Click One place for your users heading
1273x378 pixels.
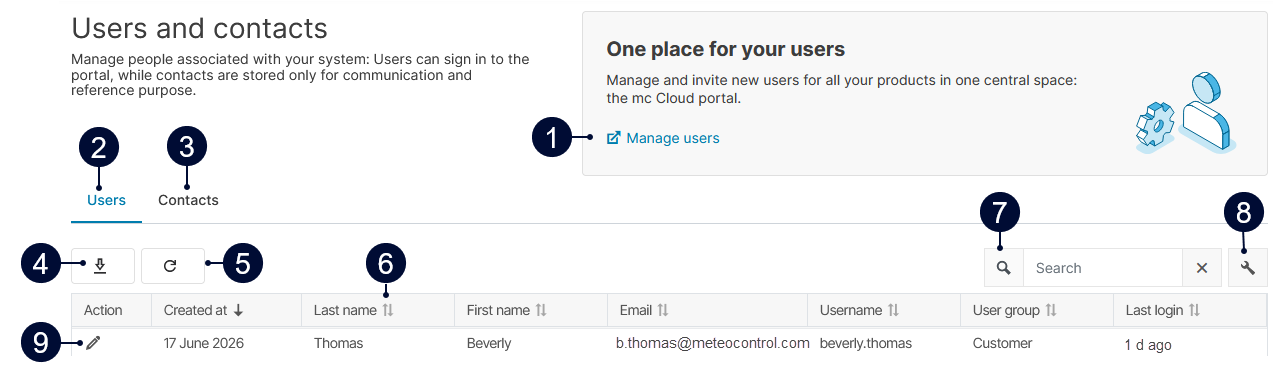[726, 49]
